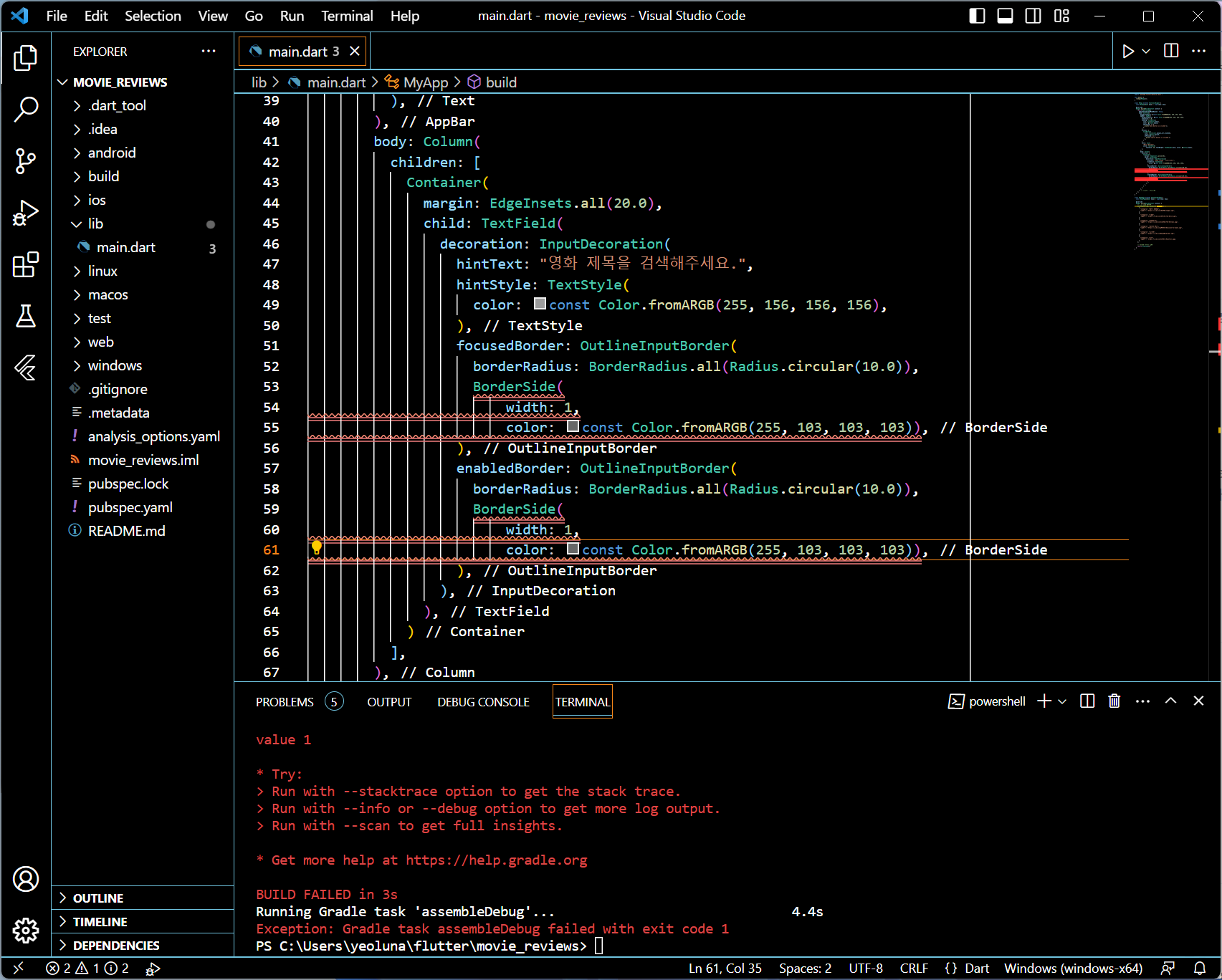
Task: Change indentation via Spaces: 2
Action: (805, 969)
